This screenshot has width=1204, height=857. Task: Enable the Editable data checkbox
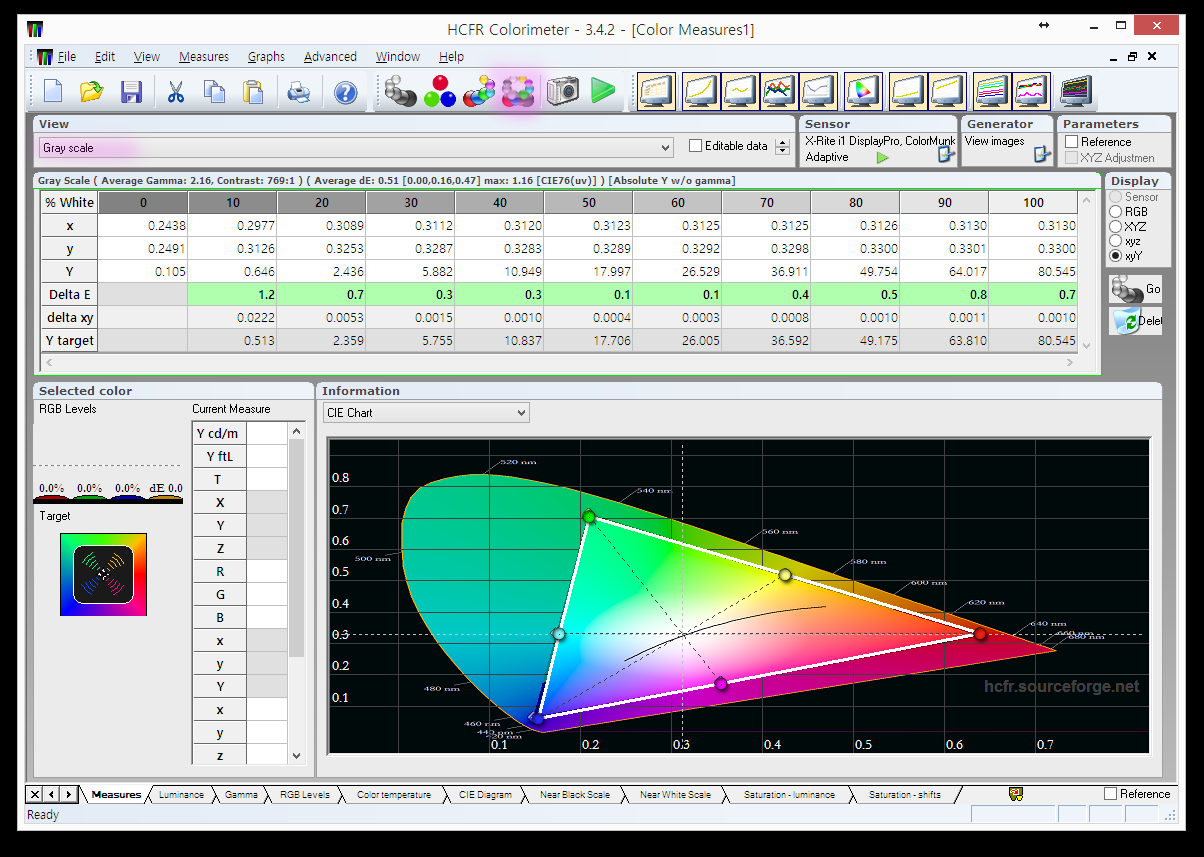coord(696,146)
